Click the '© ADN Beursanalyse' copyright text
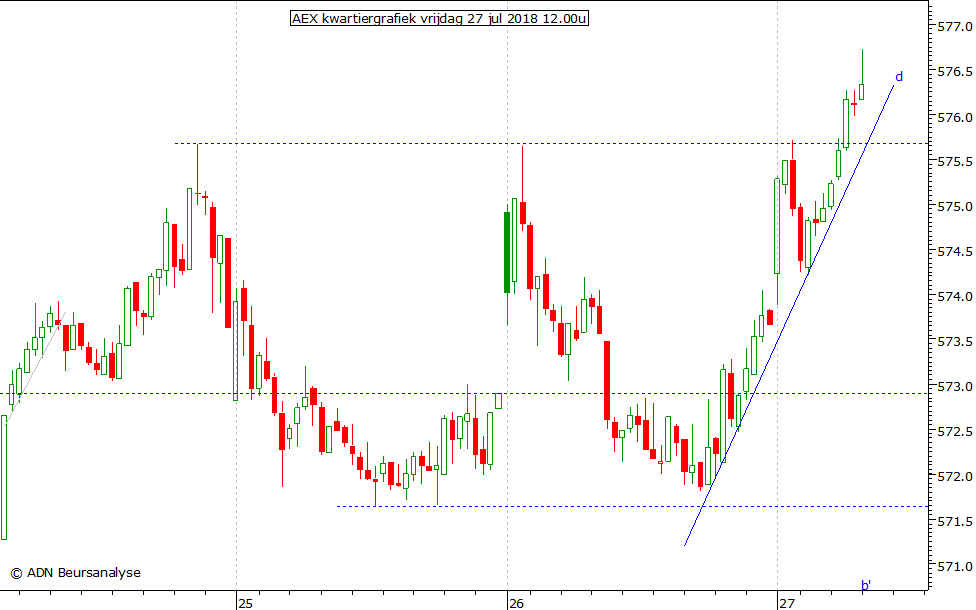This screenshot has width=976, height=610. [x=76, y=573]
